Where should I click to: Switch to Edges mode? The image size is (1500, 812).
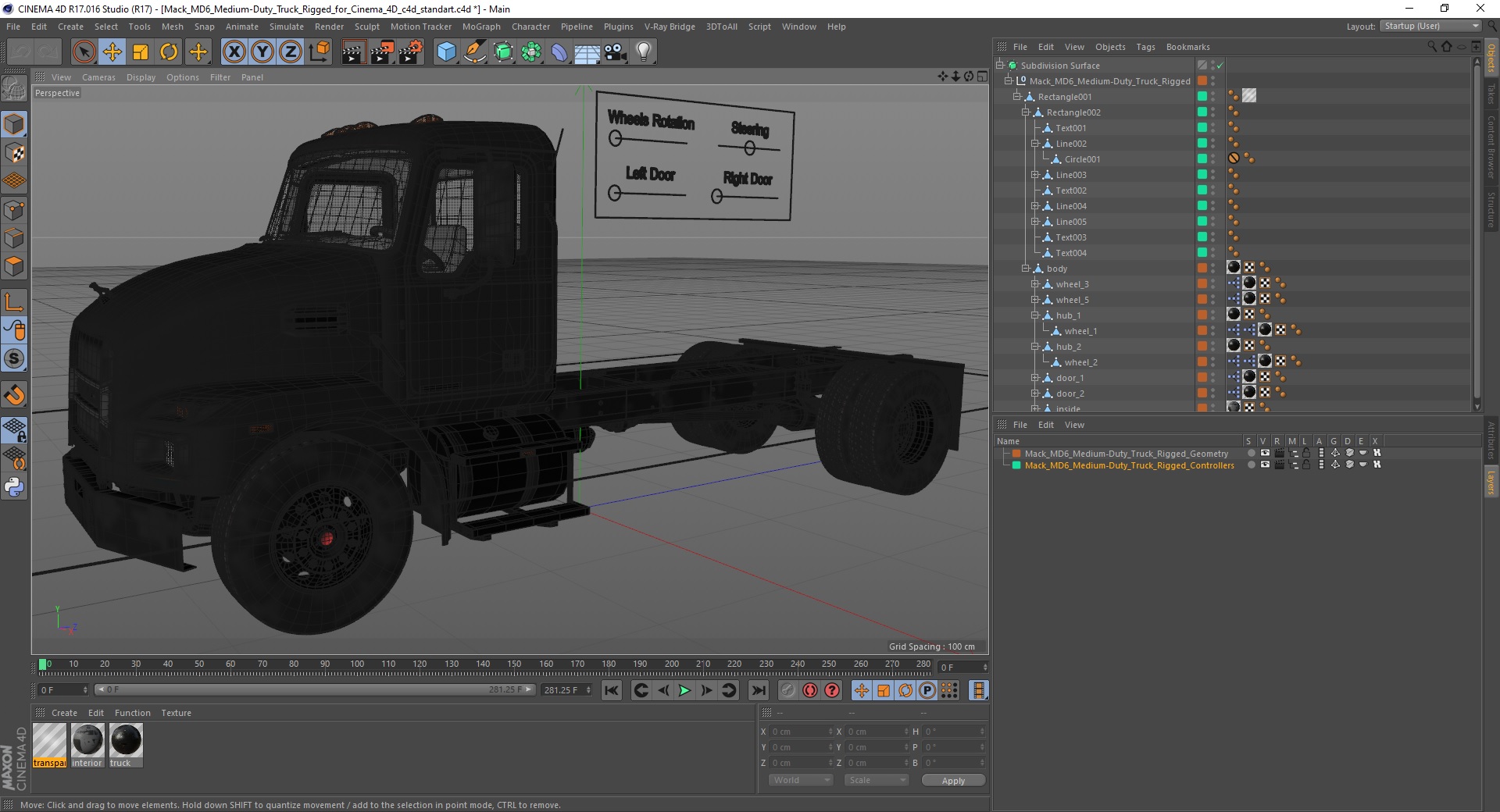(14, 238)
